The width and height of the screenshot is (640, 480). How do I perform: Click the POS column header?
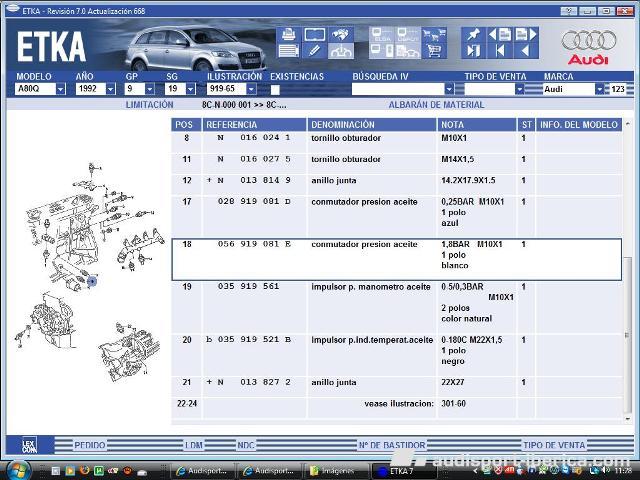[x=186, y=124]
